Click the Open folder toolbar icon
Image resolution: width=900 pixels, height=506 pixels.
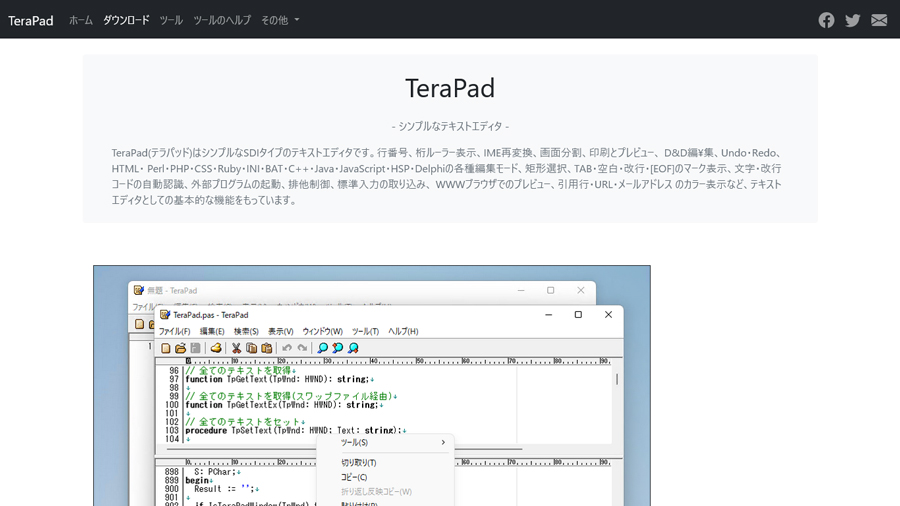tap(180, 348)
